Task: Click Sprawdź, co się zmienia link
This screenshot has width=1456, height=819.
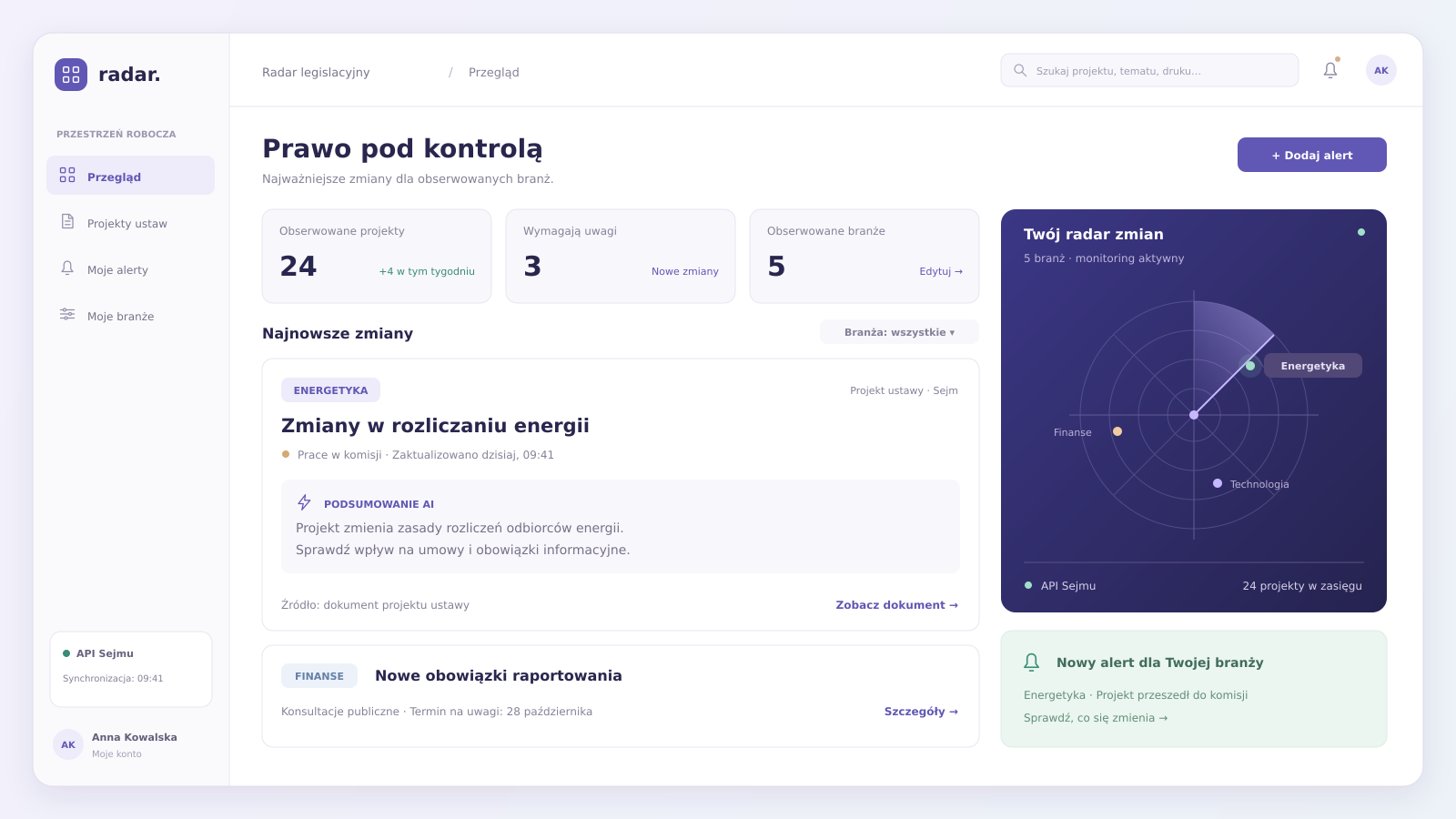Action: pos(1096,718)
